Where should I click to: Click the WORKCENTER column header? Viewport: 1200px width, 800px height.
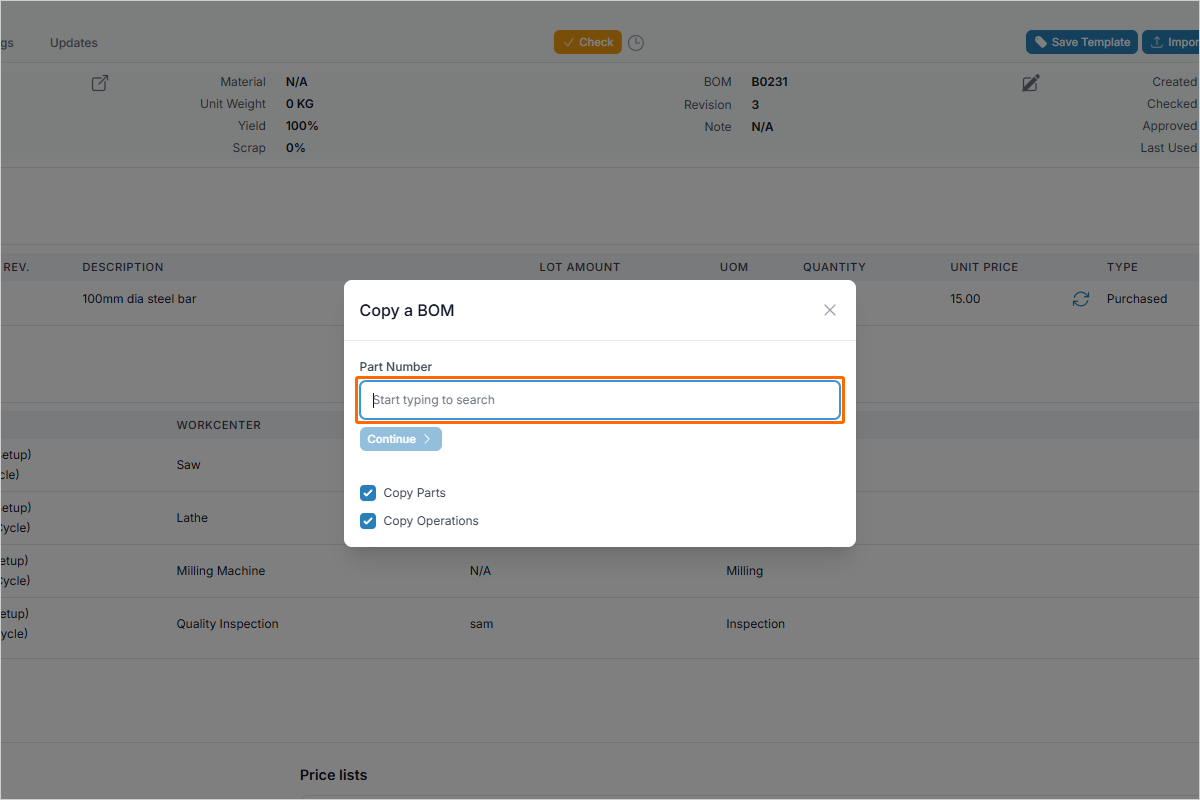218,425
